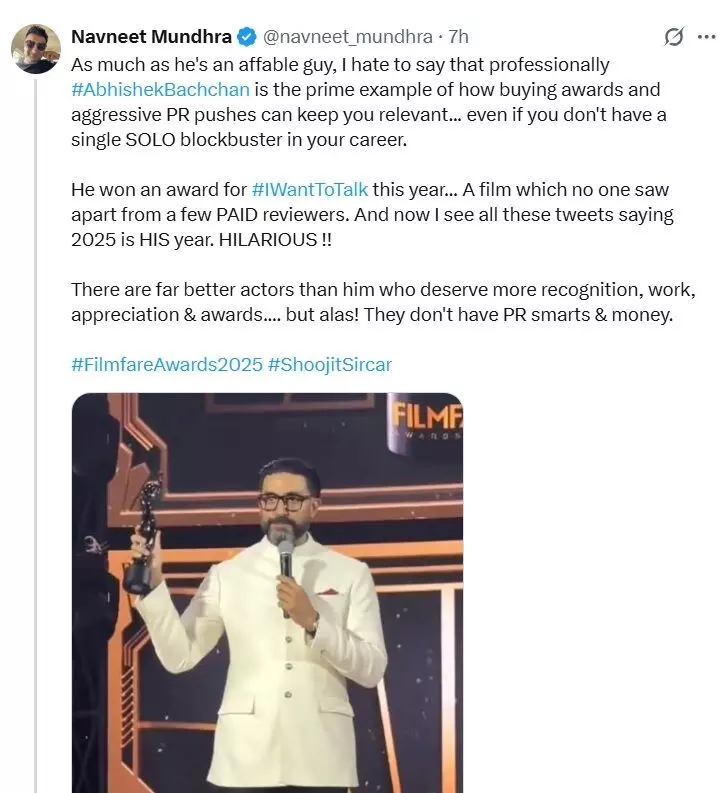Viewport: 723px width, 793px height.
Task: Click the @navneet_mundhra handle
Action: [347, 37]
